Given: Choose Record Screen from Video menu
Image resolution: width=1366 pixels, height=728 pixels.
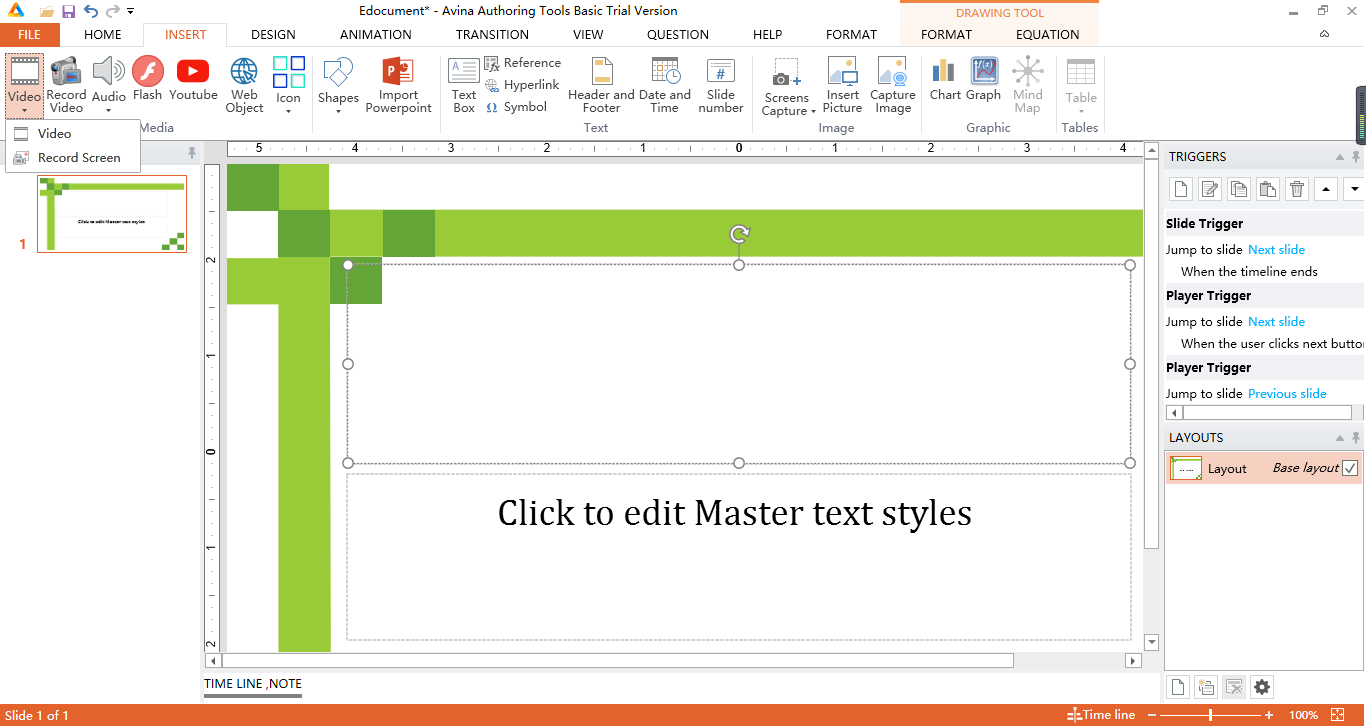Looking at the screenshot, I should [78, 157].
